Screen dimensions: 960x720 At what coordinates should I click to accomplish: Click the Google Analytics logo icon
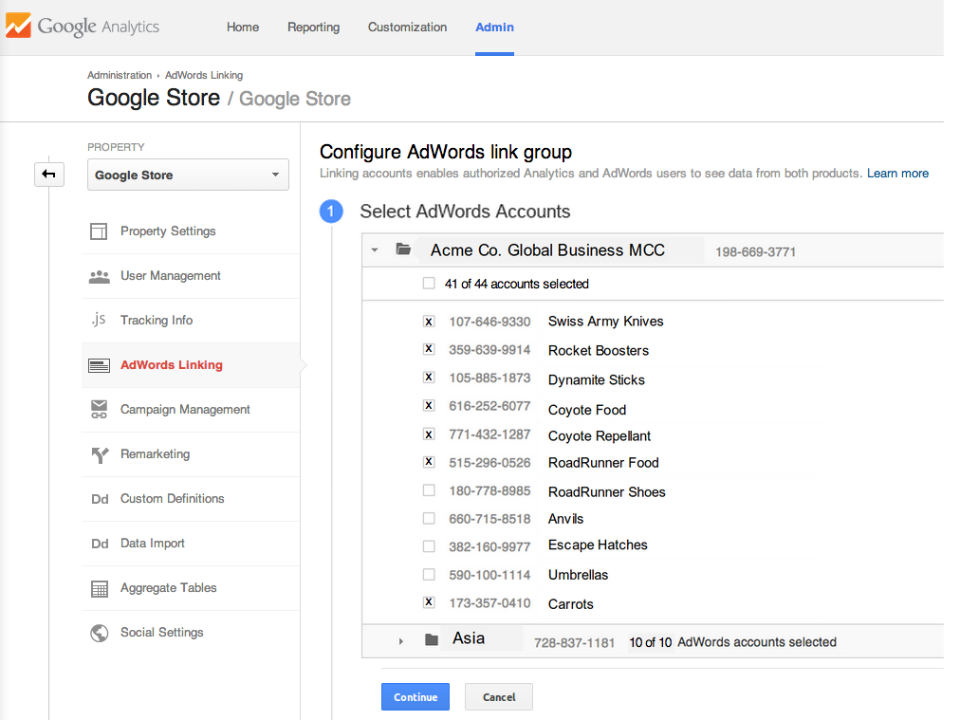(x=18, y=26)
